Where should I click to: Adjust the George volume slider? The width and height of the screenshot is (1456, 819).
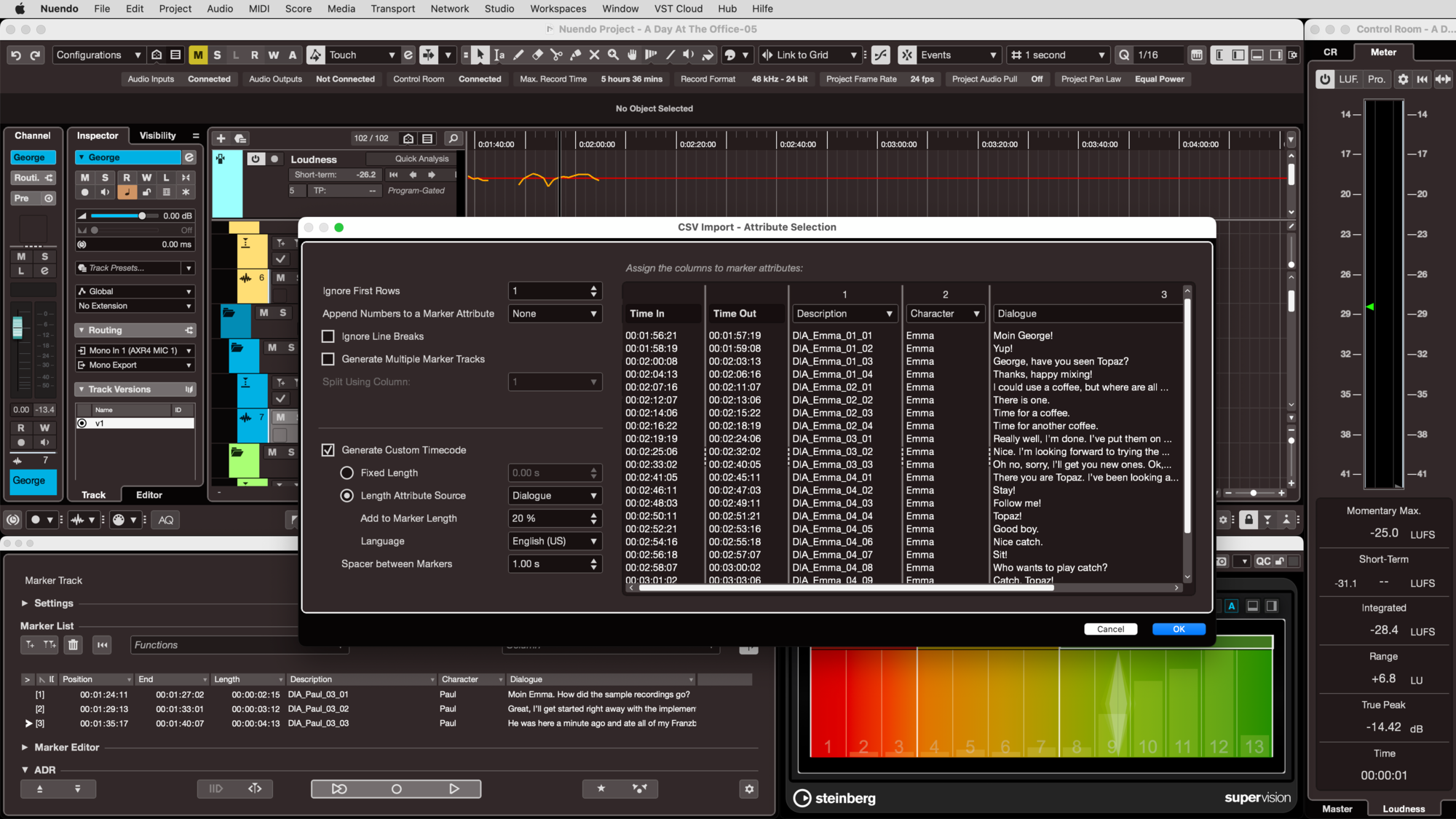point(142,215)
